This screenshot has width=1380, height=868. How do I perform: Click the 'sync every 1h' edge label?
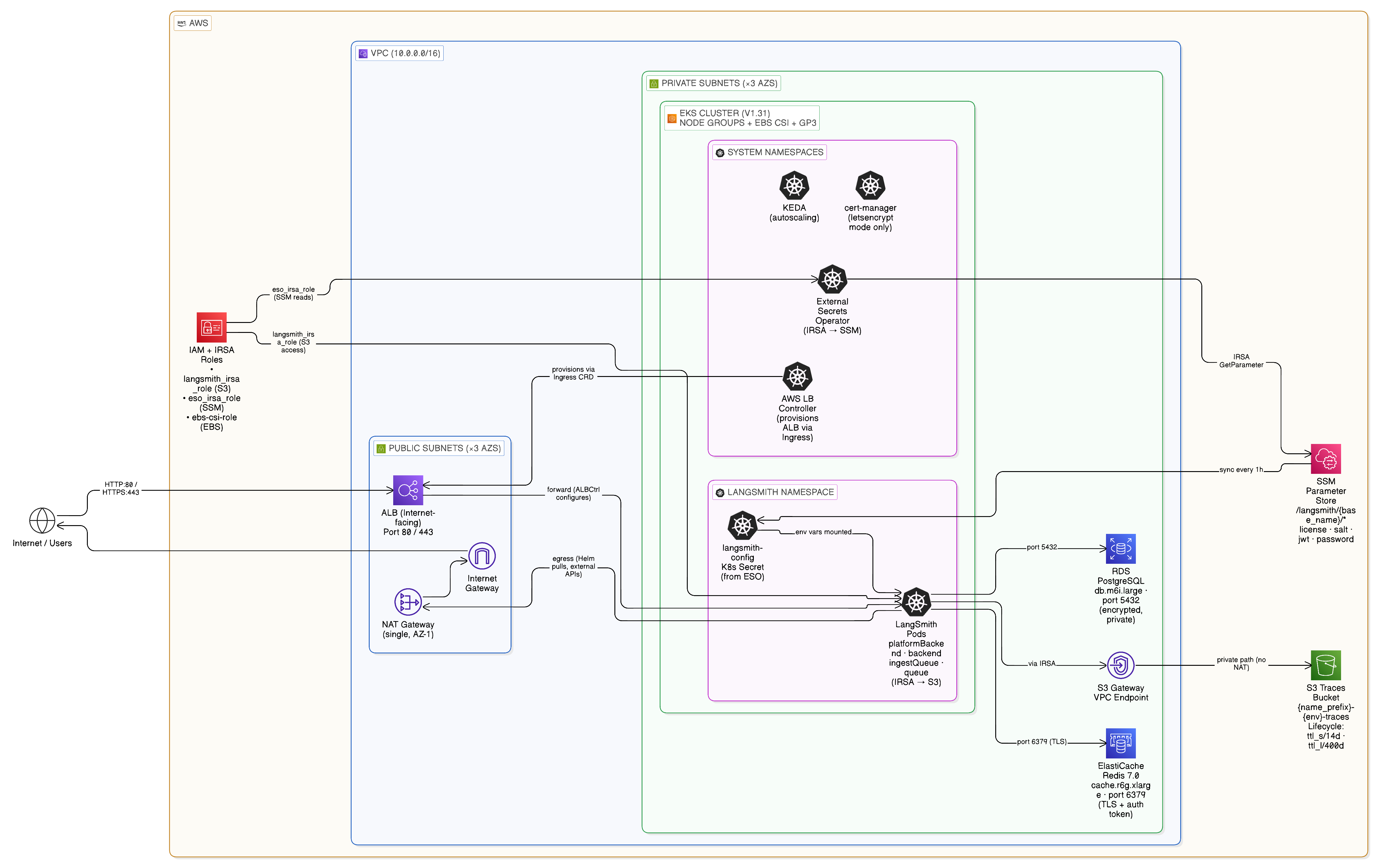[x=1241, y=470]
